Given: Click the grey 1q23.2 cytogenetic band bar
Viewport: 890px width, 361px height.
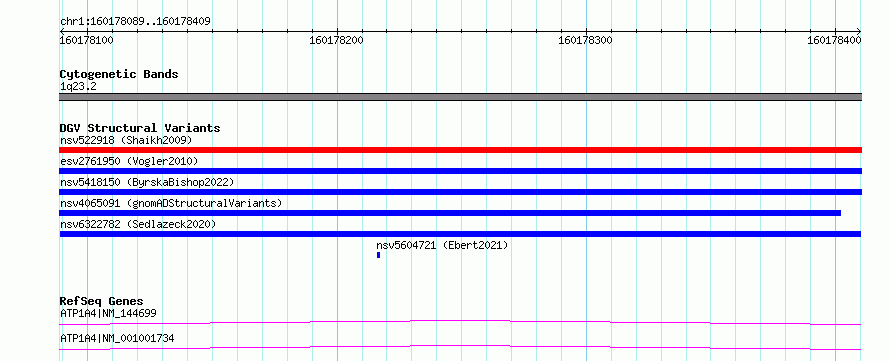Looking at the screenshot, I should click(460, 97).
